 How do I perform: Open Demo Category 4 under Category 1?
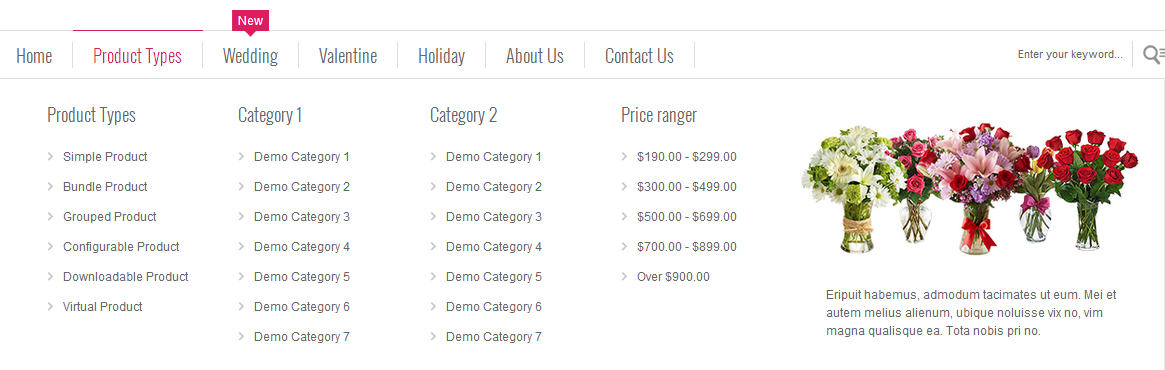(302, 247)
